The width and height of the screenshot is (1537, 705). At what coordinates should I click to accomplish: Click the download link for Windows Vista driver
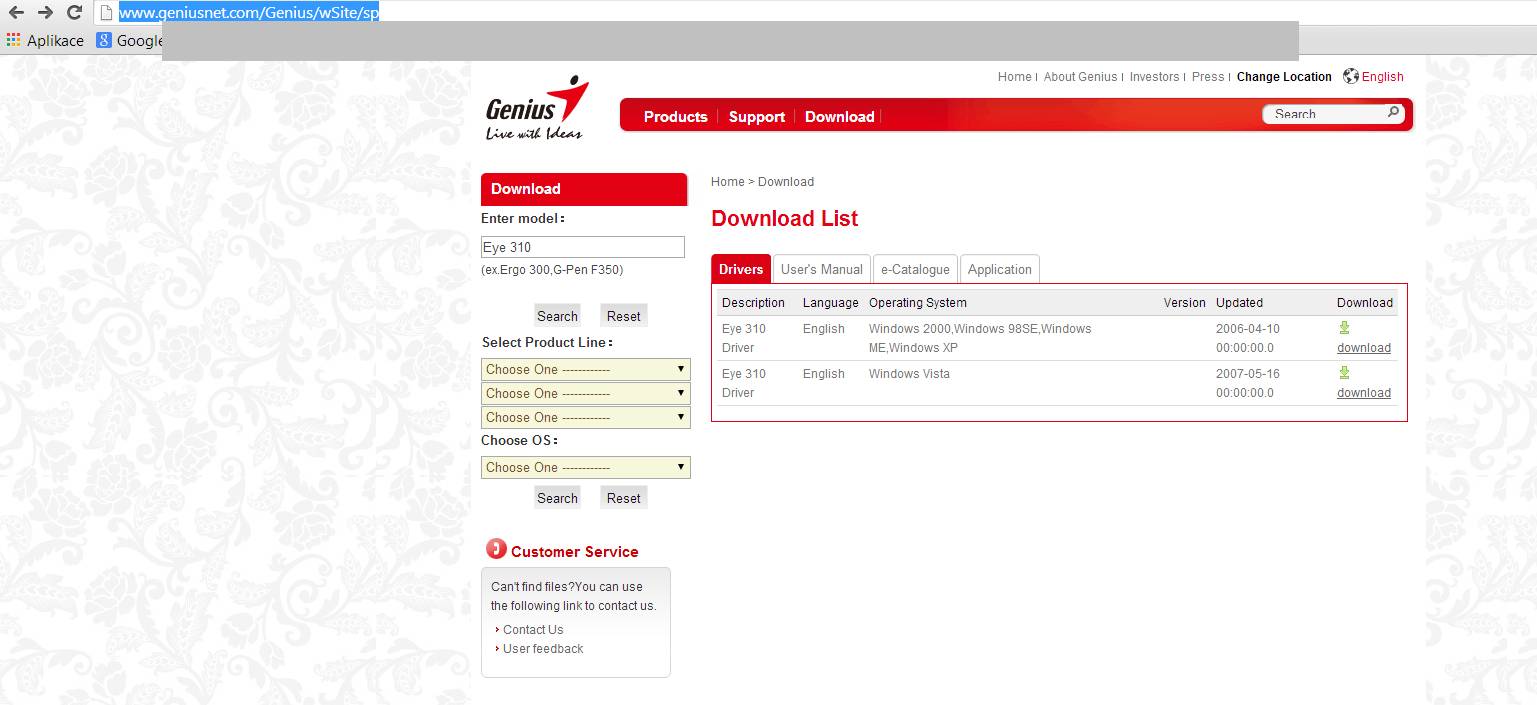point(1364,393)
